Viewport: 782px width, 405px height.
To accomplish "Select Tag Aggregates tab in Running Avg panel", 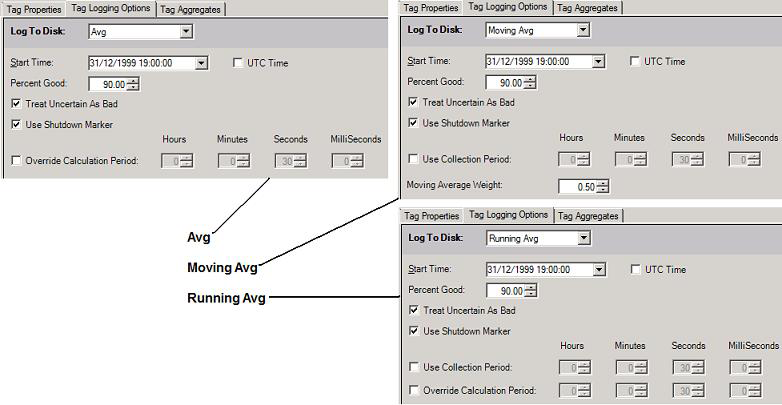I will 588,215.
